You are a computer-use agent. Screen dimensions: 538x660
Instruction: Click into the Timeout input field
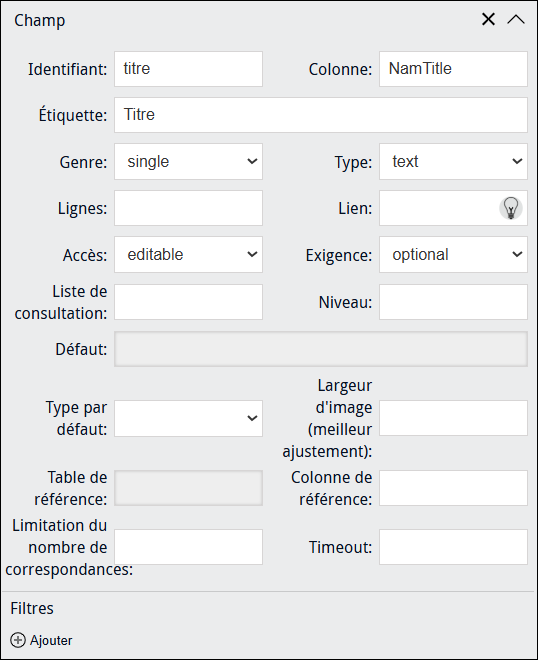453,547
